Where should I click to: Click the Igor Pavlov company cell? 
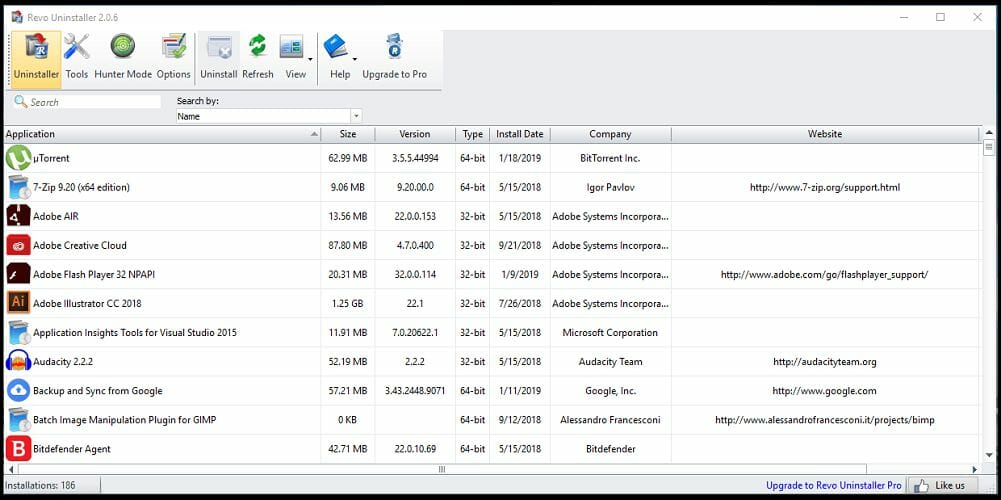610,187
